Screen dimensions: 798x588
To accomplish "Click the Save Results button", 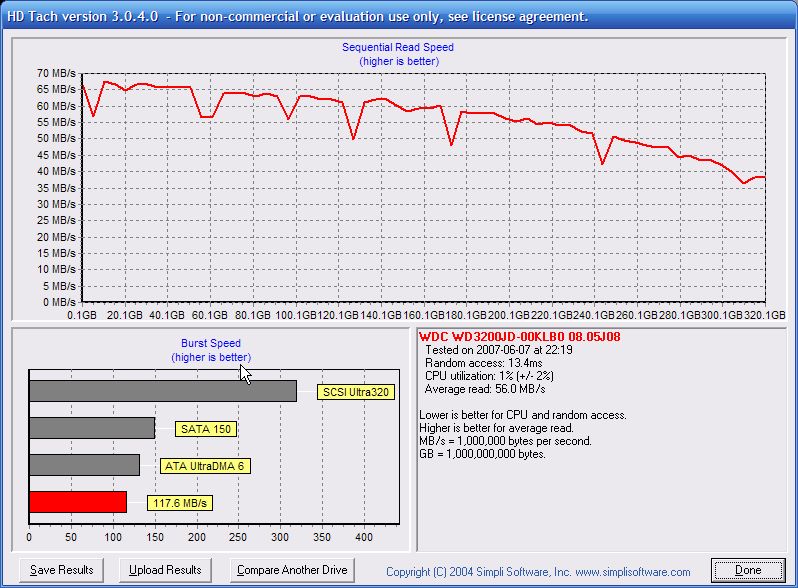I will (62, 570).
